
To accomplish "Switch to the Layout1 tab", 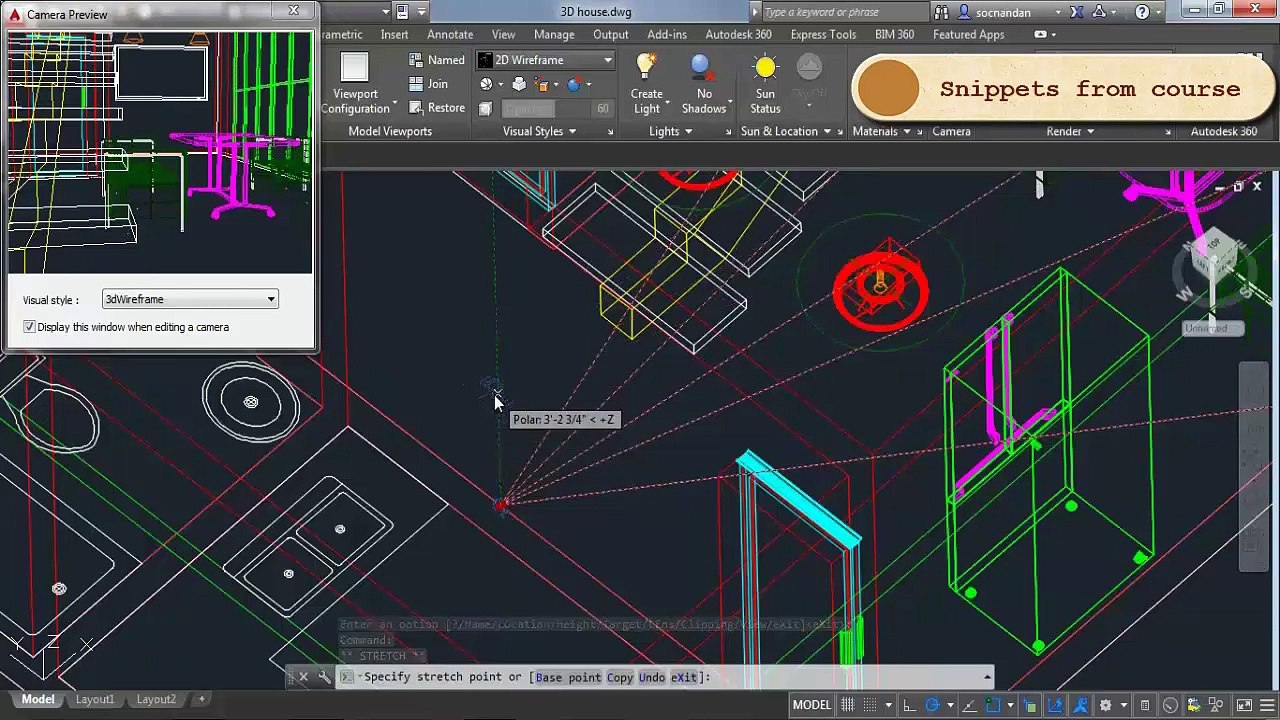I will click(95, 699).
